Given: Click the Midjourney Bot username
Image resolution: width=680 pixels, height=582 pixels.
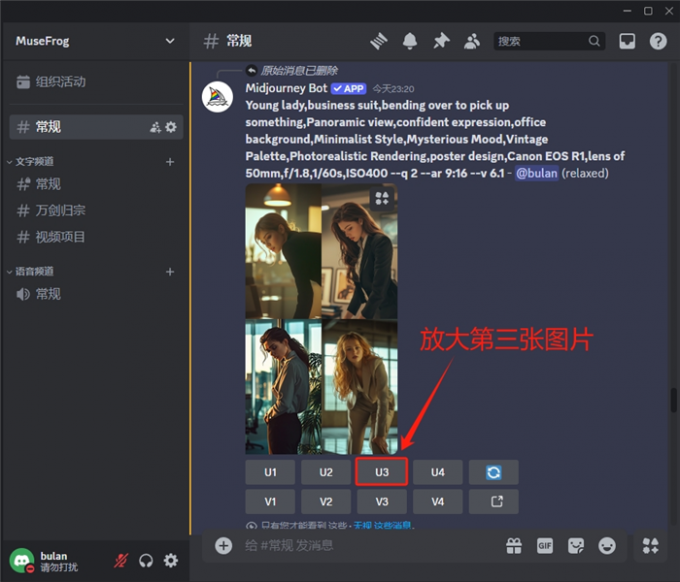Looking at the screenshot, I should pos(286,88).
